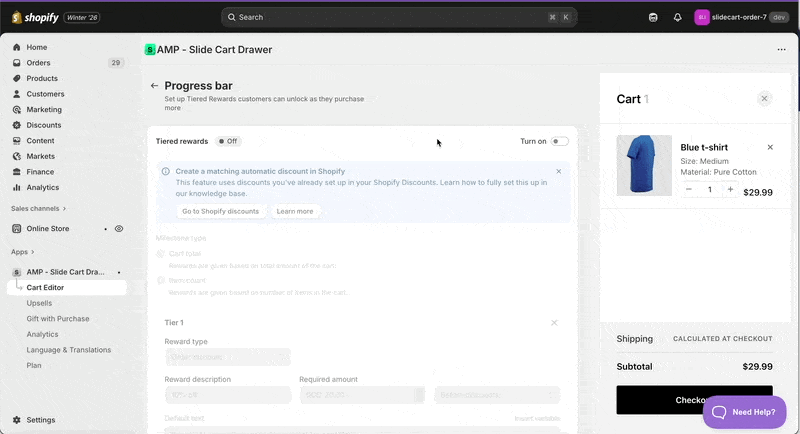
Task: Click the top Search field
Action: click(399, 17)
